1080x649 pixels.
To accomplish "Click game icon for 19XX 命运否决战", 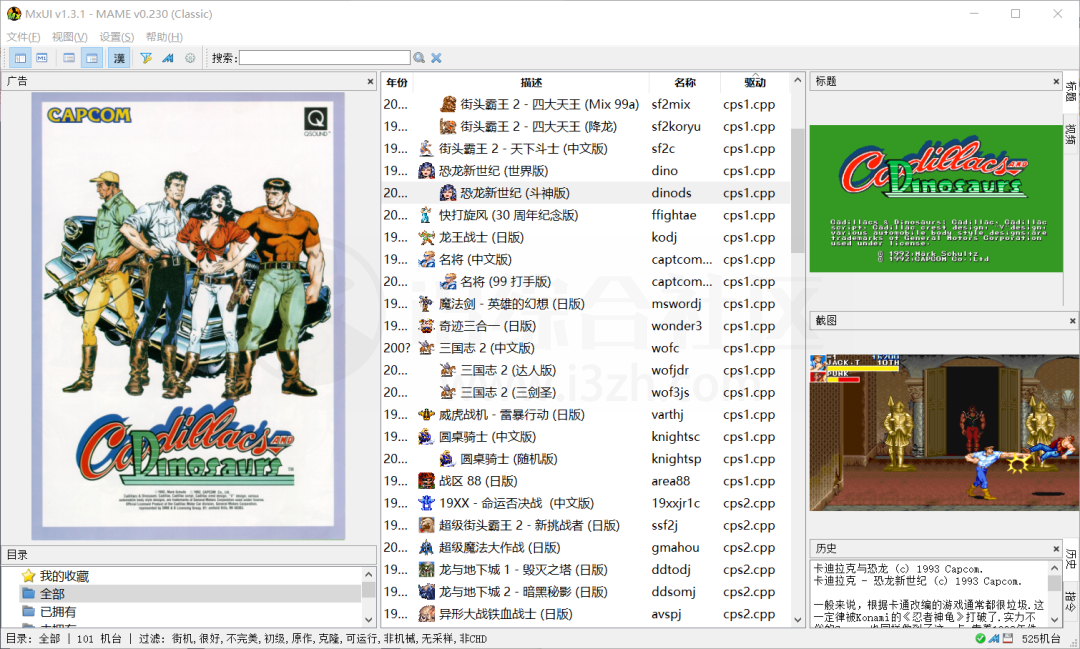I will click(x=426, y=503).
